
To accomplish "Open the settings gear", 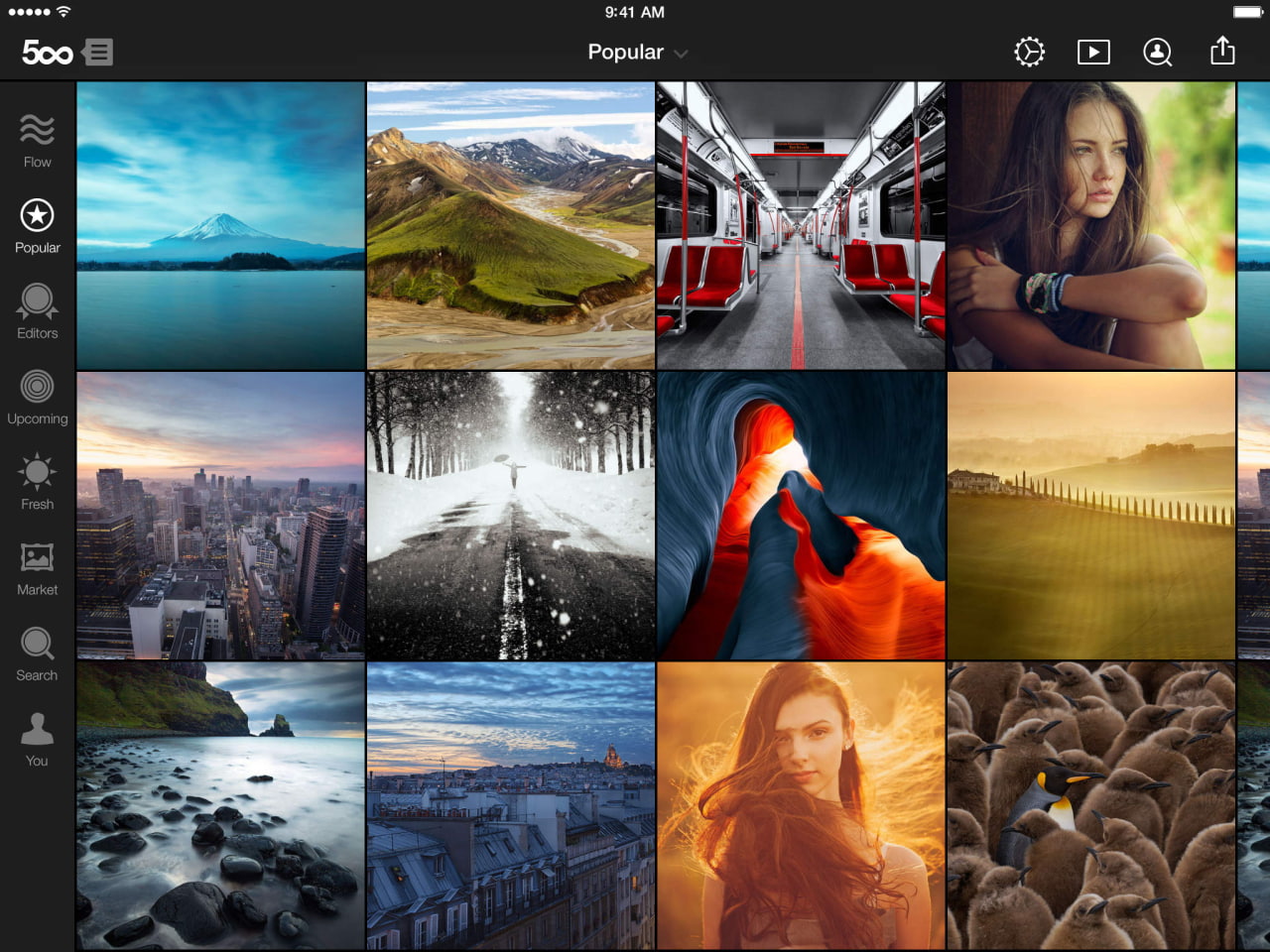I will point(1030,52).
